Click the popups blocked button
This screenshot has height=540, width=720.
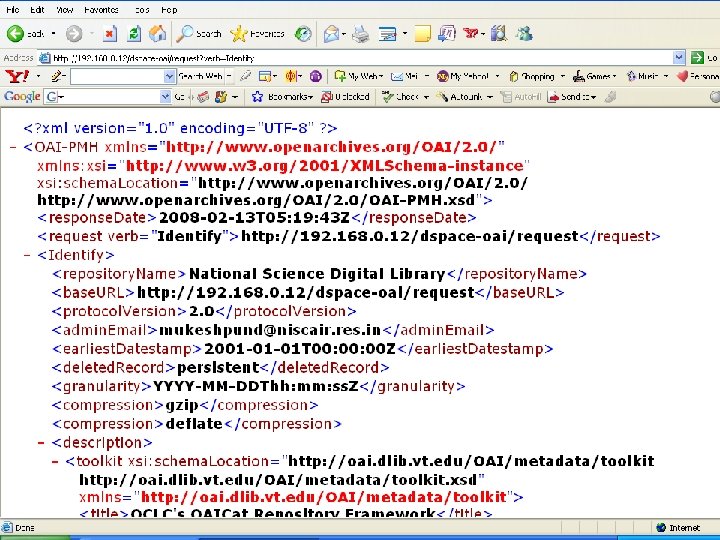(345, 97)
